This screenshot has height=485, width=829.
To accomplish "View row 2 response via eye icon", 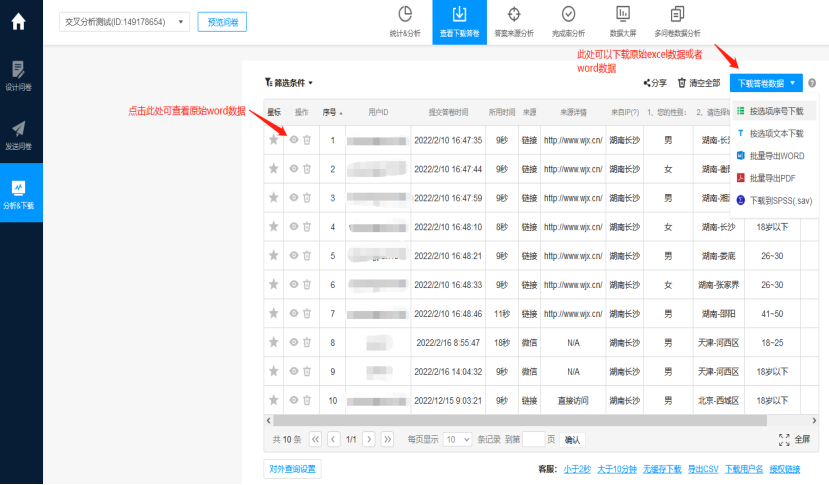I will 293,169.
